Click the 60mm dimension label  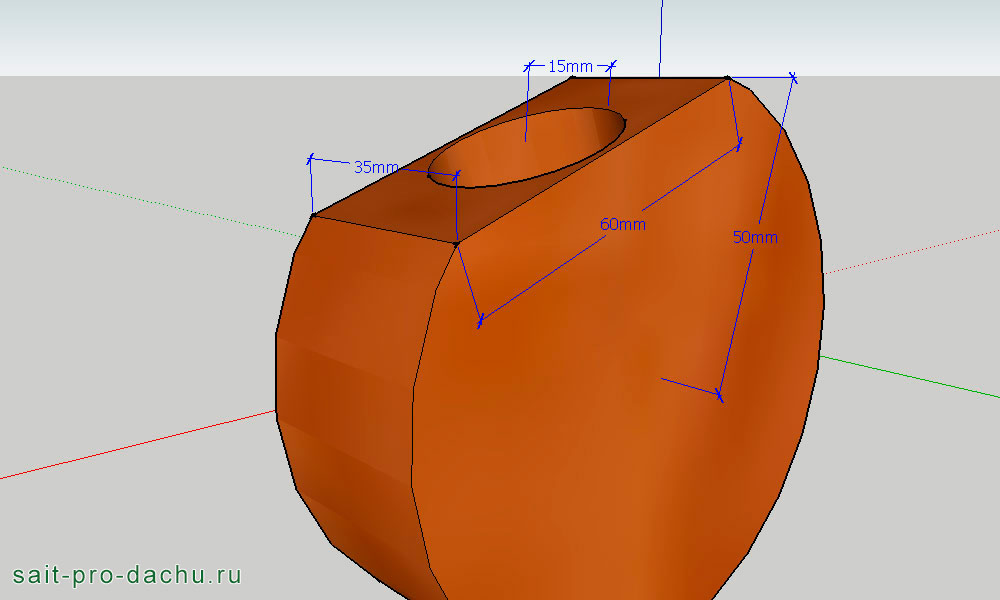622,224
